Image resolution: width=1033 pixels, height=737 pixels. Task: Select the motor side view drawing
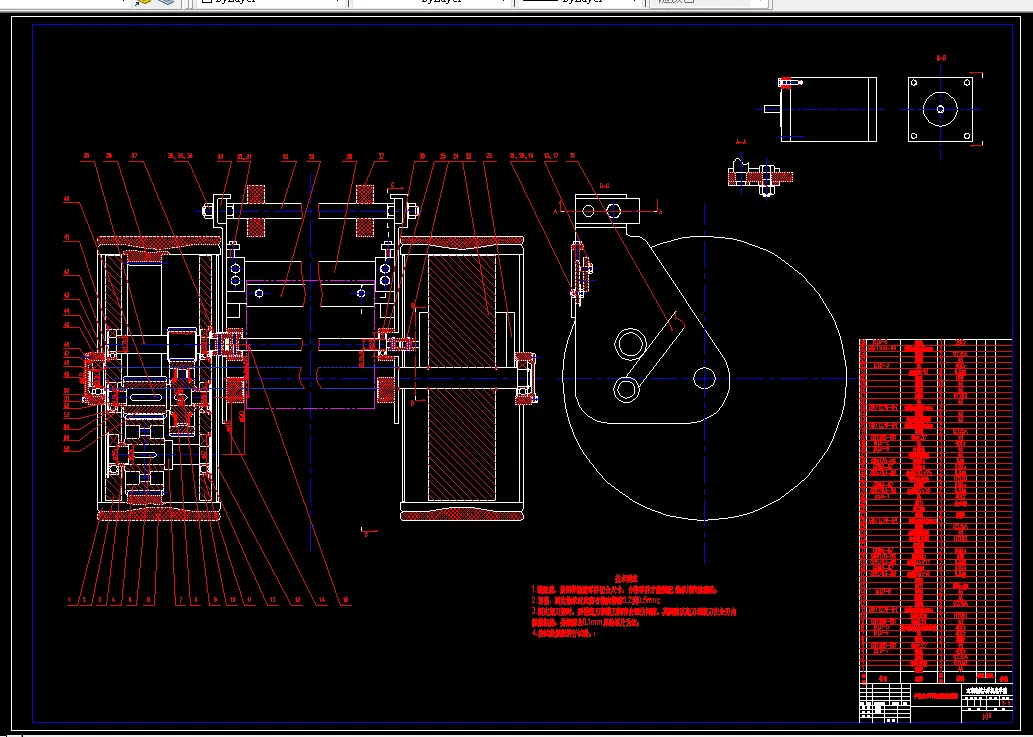(821, 109)
